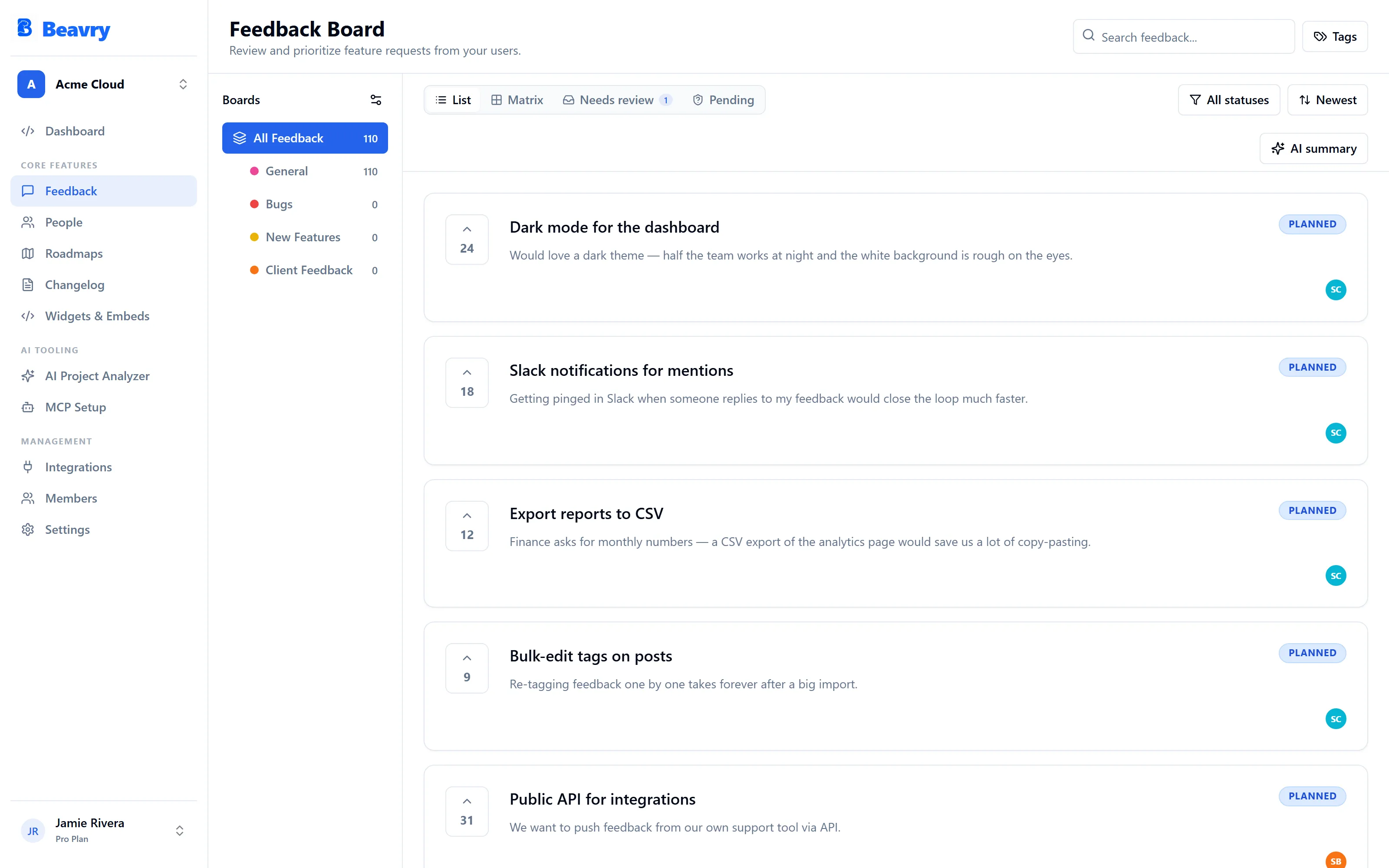Click the Acme Cloud 'A' avatar
This screenshot has width=1389, height=868.
point(31,84)
